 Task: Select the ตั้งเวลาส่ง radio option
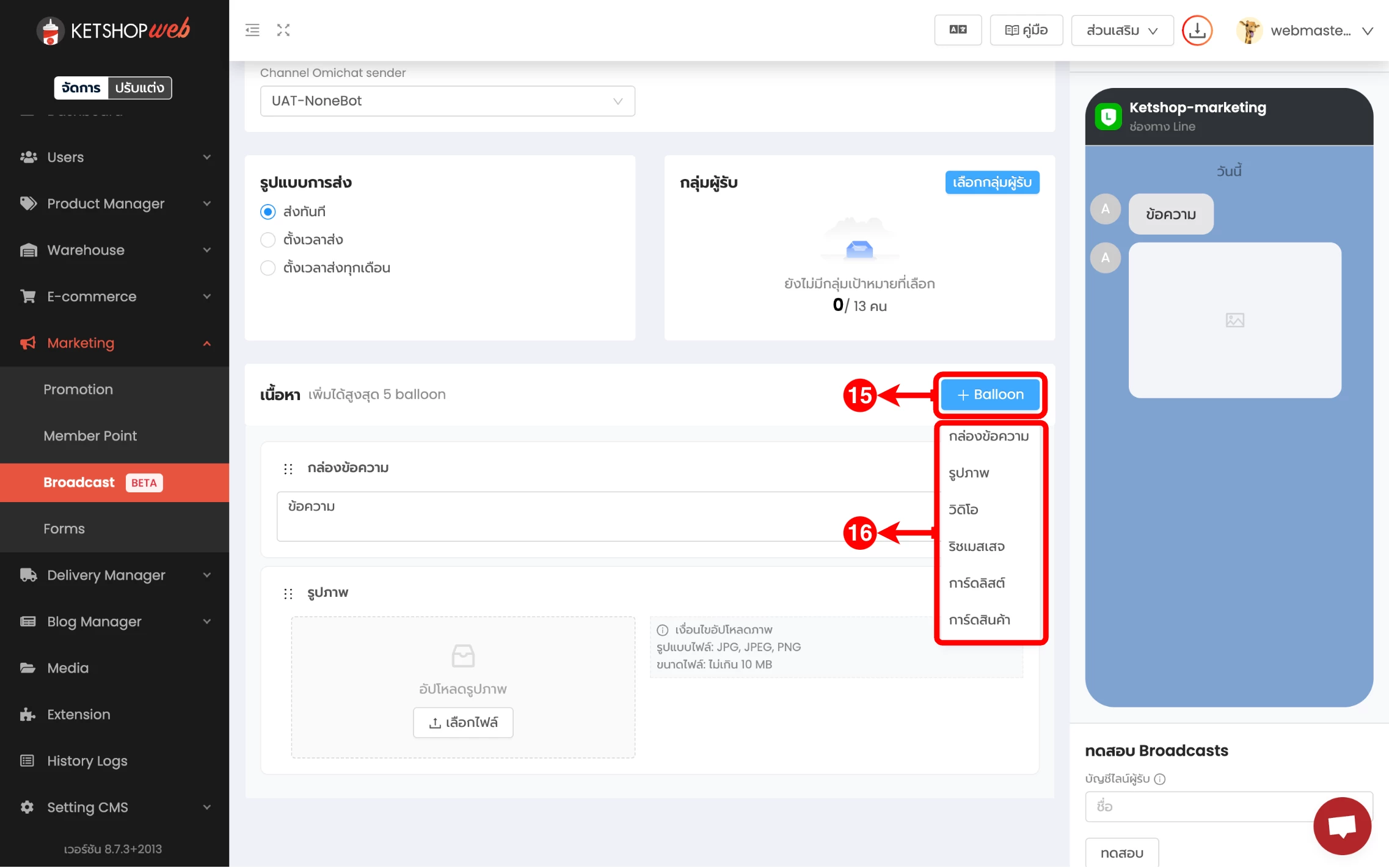(x=268, y=240)
